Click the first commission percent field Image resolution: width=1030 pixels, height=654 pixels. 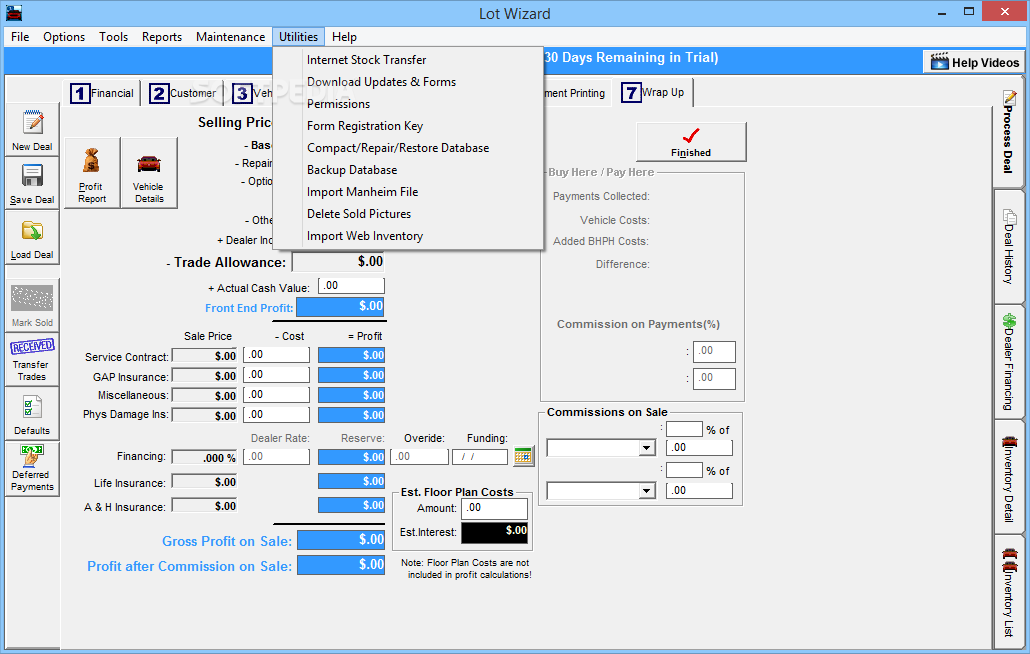[684, 429]
